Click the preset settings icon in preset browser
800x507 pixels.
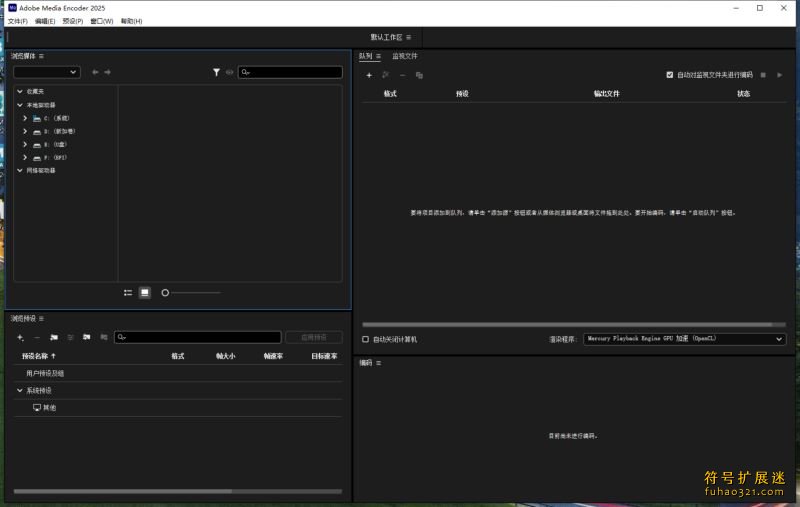[x=70, y=337]
